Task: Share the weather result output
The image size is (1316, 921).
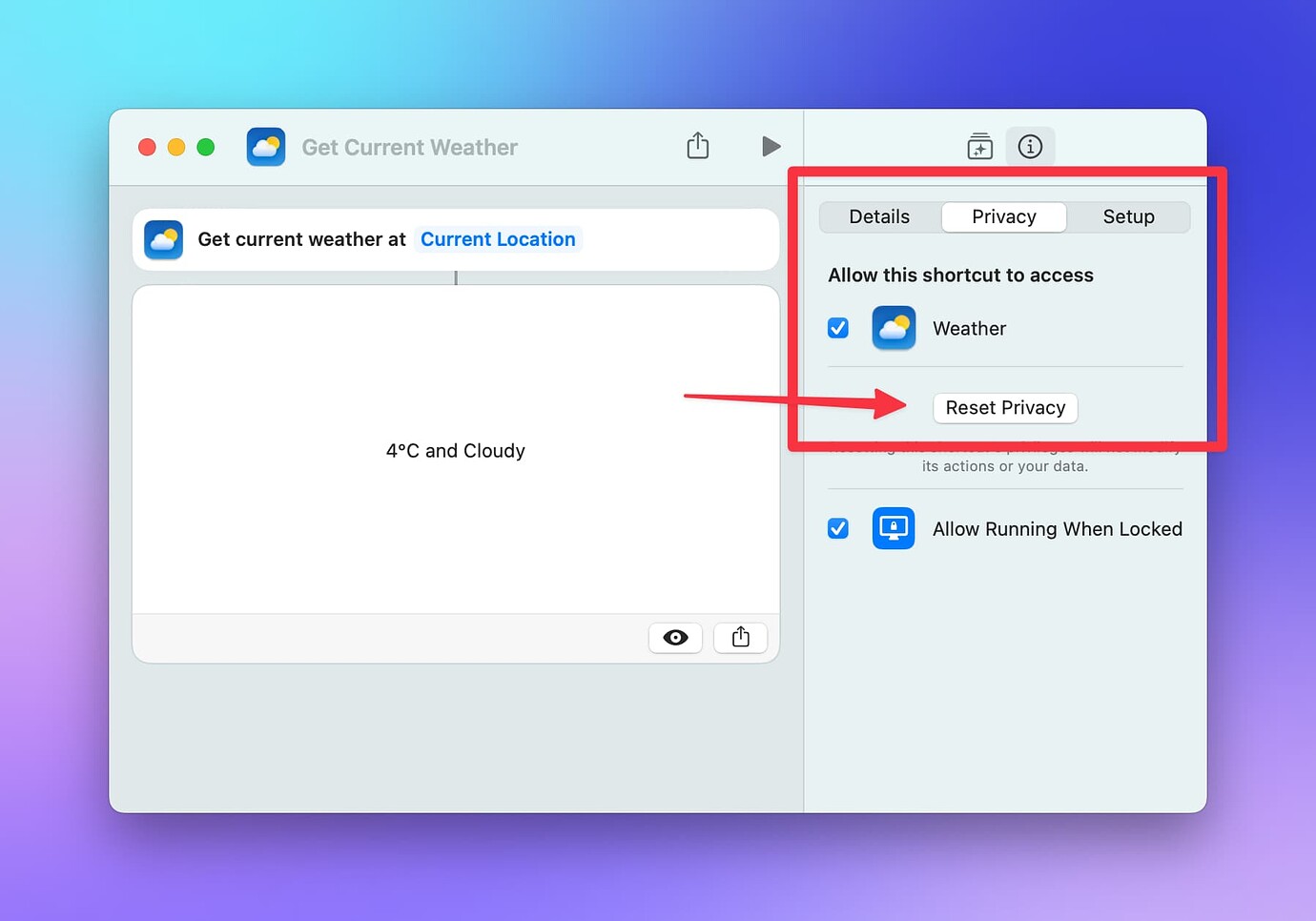Action: (x=741, y=638)
